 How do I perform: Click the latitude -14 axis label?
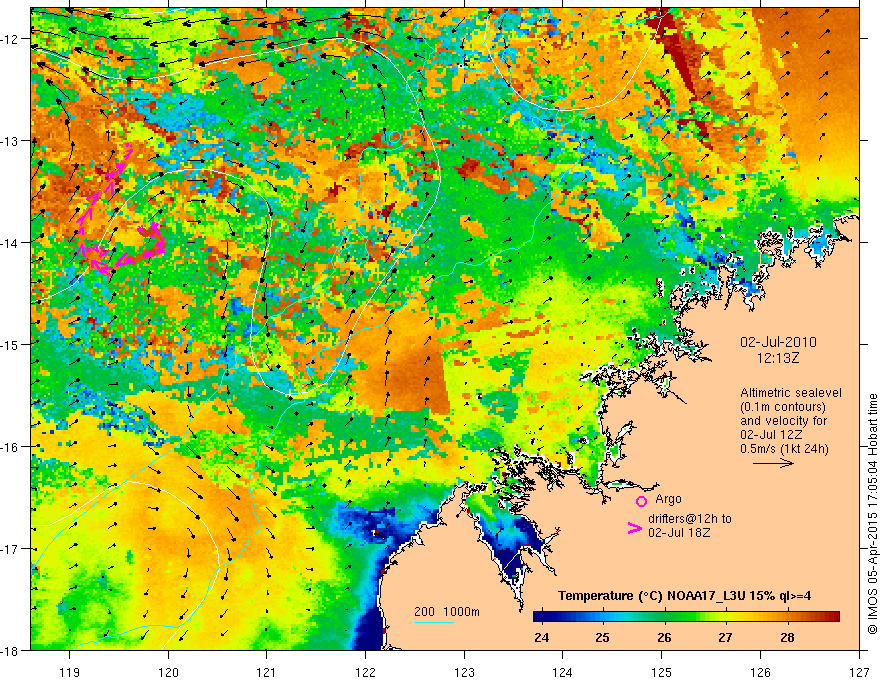tap(11, 243)
